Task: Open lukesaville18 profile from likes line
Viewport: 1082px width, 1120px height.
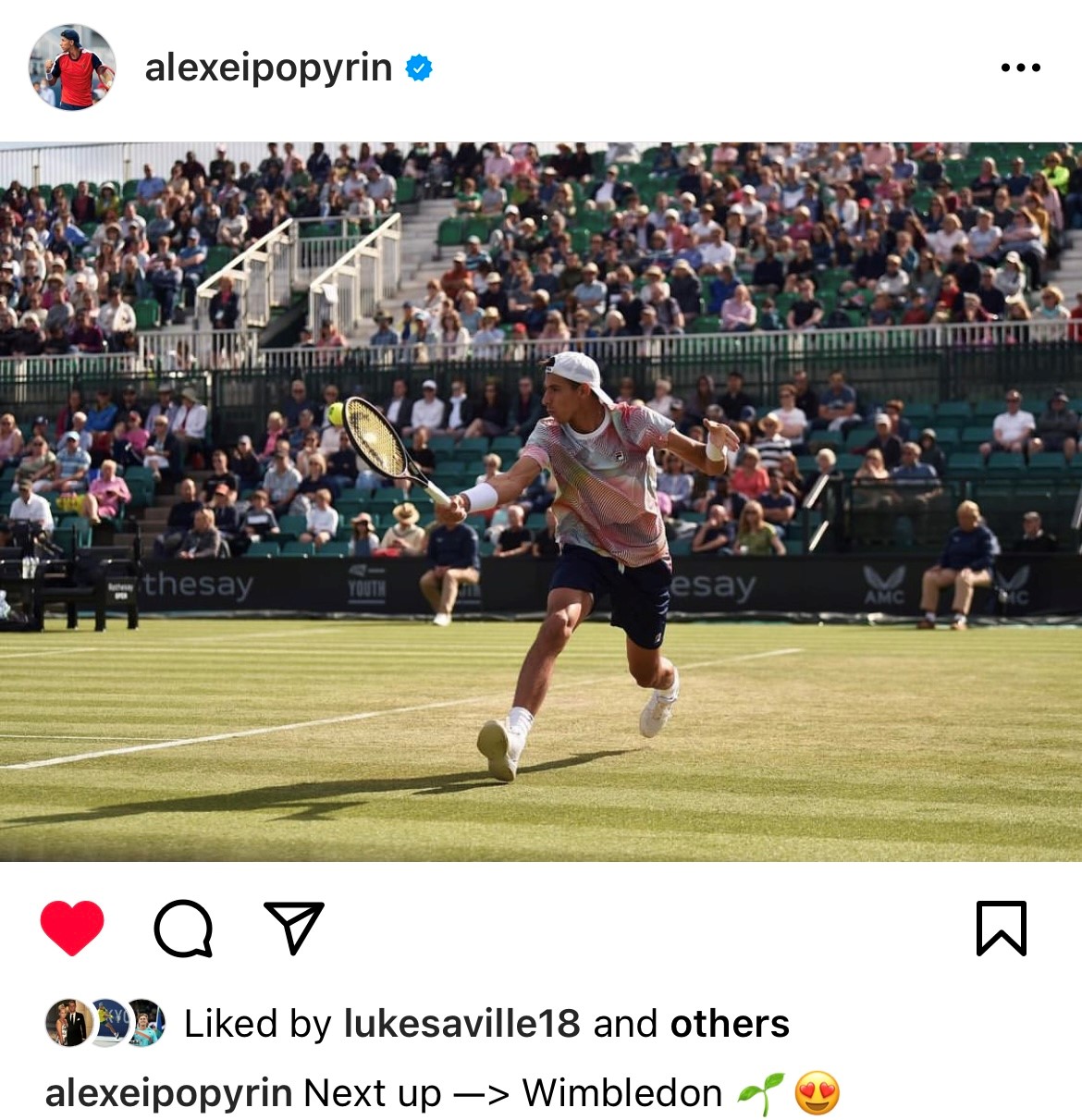Action: [461, 1024]
